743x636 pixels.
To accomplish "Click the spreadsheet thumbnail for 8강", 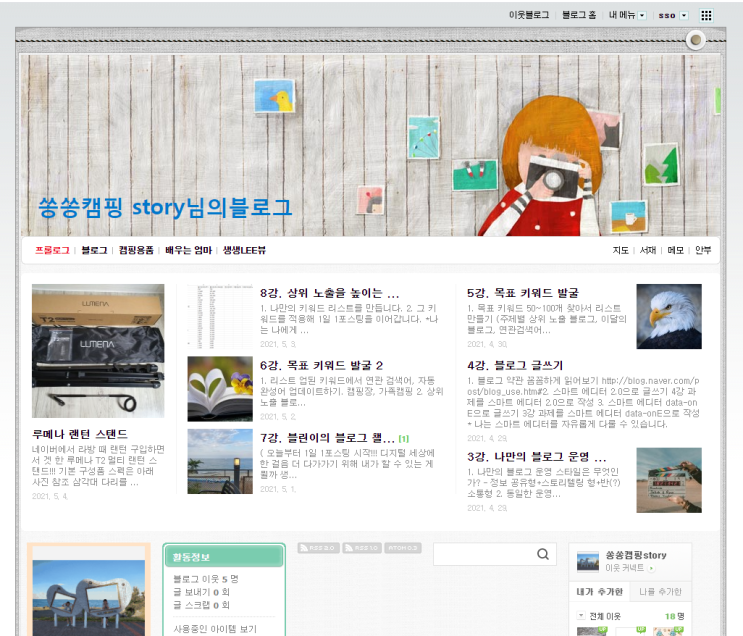I will tap(220, 317).
